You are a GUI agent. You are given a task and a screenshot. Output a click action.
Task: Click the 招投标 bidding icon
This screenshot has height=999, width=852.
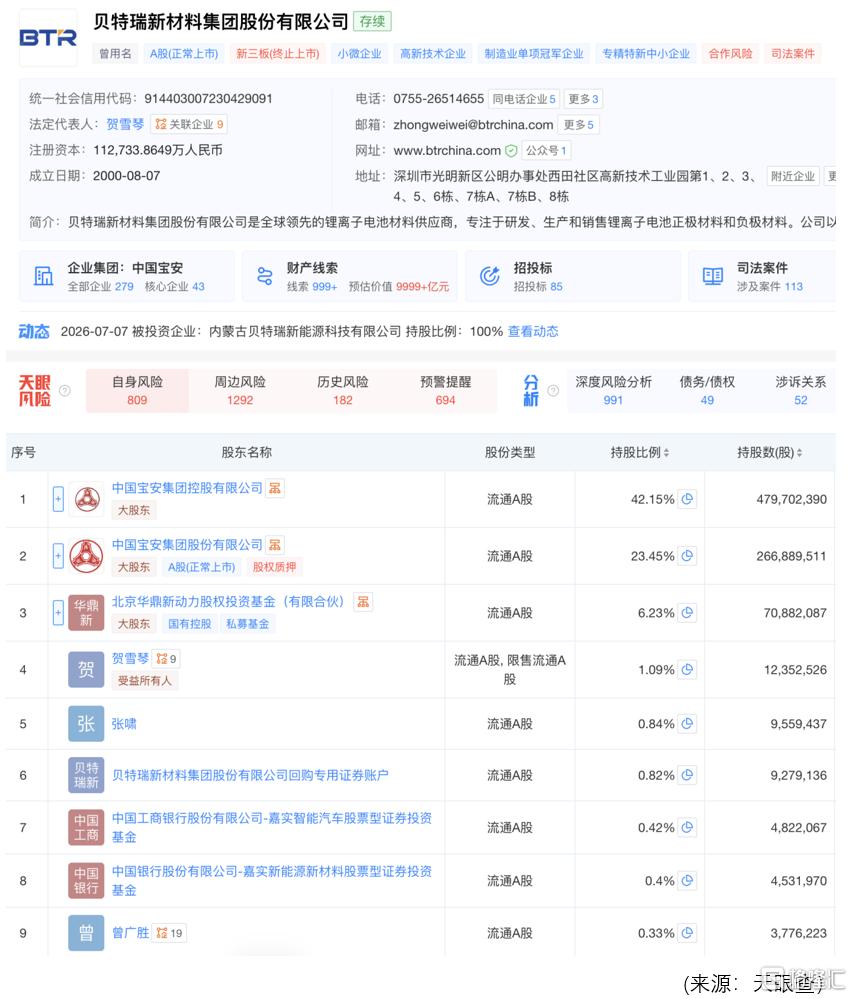click(489, 276)
